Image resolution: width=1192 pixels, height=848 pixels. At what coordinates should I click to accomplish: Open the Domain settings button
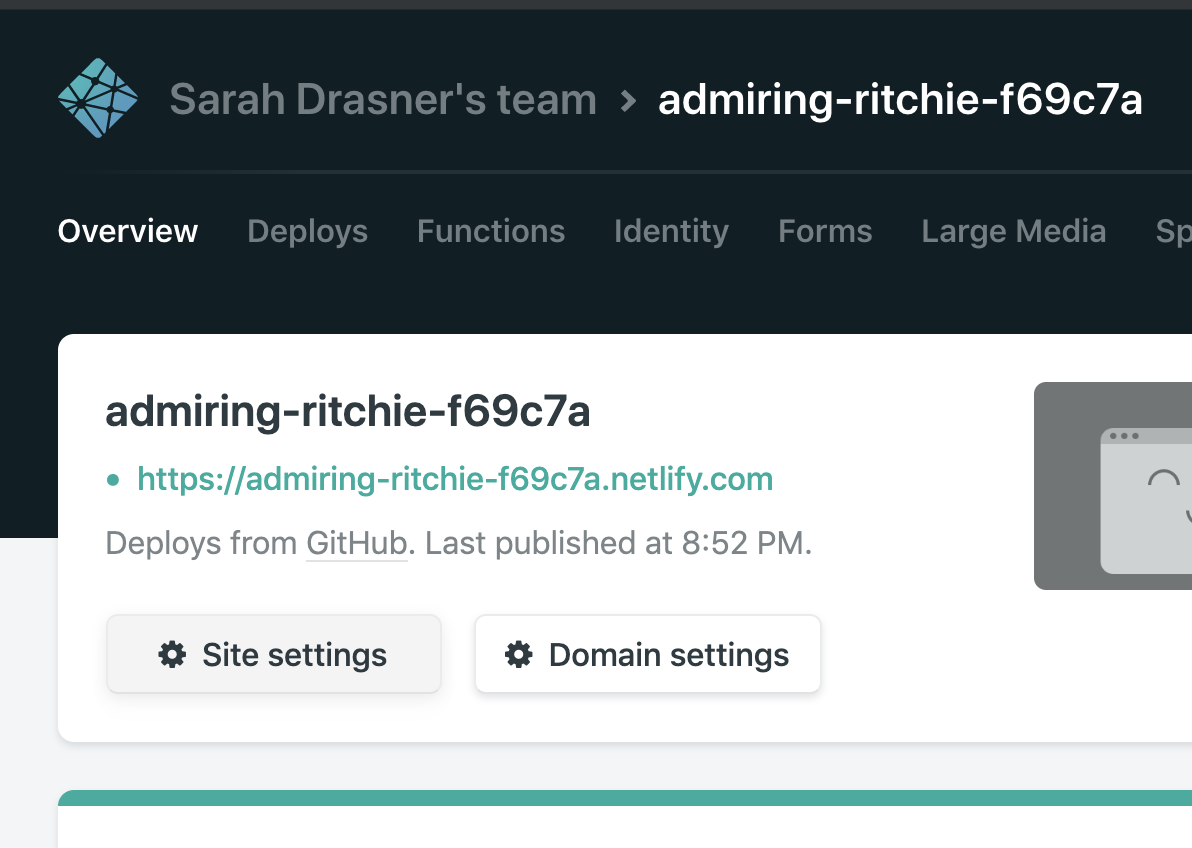[647, 654]
